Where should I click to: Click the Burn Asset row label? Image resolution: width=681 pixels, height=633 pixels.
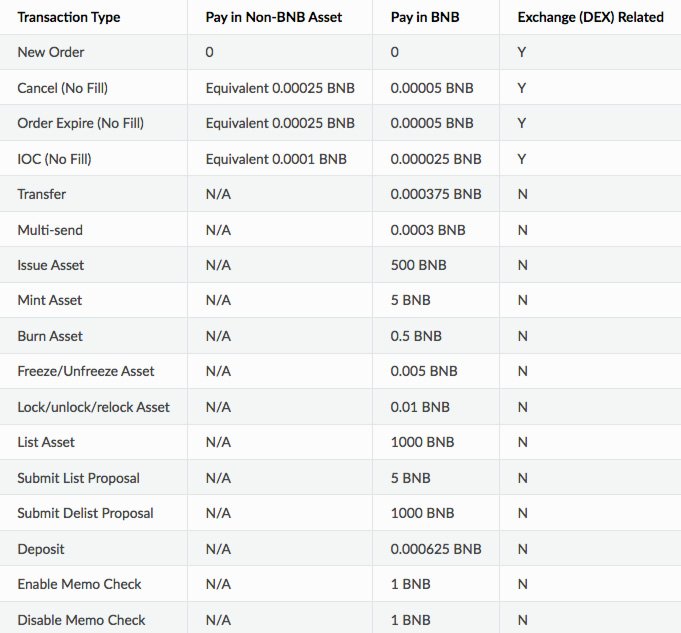tap(50, 336)
